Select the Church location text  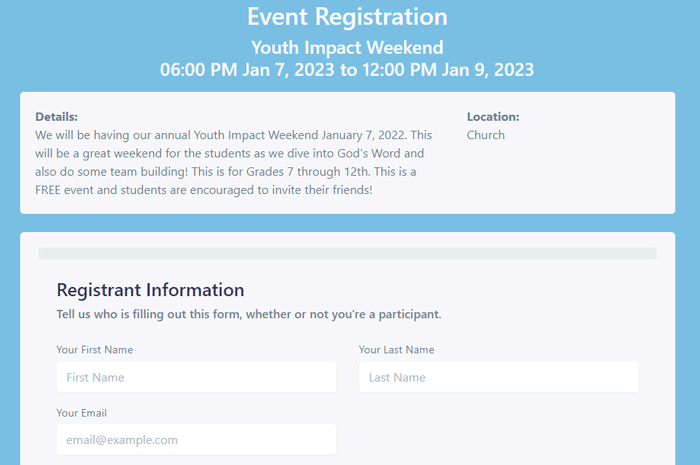pyautogui.click(x=486, y=135)
